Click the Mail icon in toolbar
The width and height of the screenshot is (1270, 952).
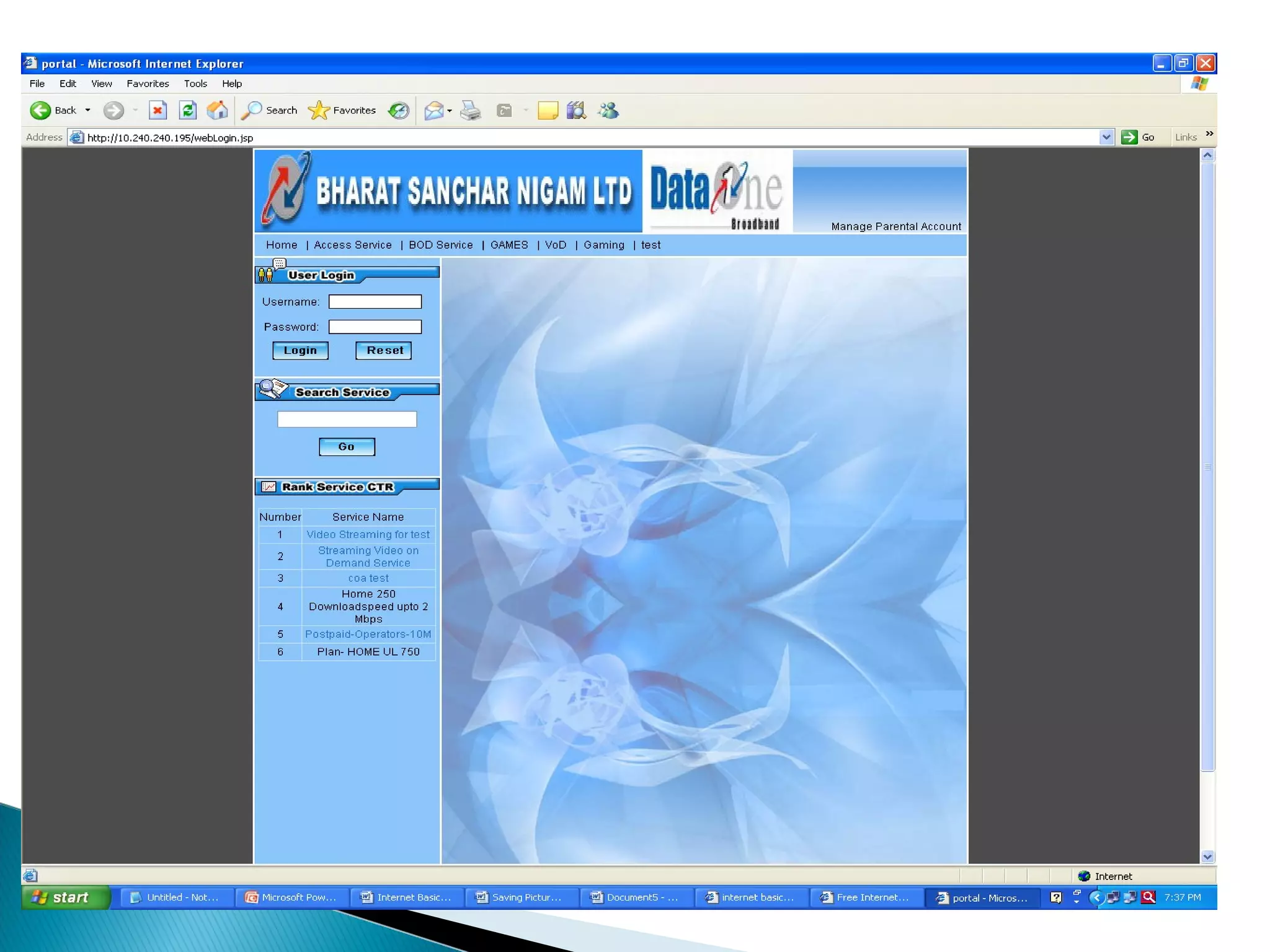tap(433, 110)
